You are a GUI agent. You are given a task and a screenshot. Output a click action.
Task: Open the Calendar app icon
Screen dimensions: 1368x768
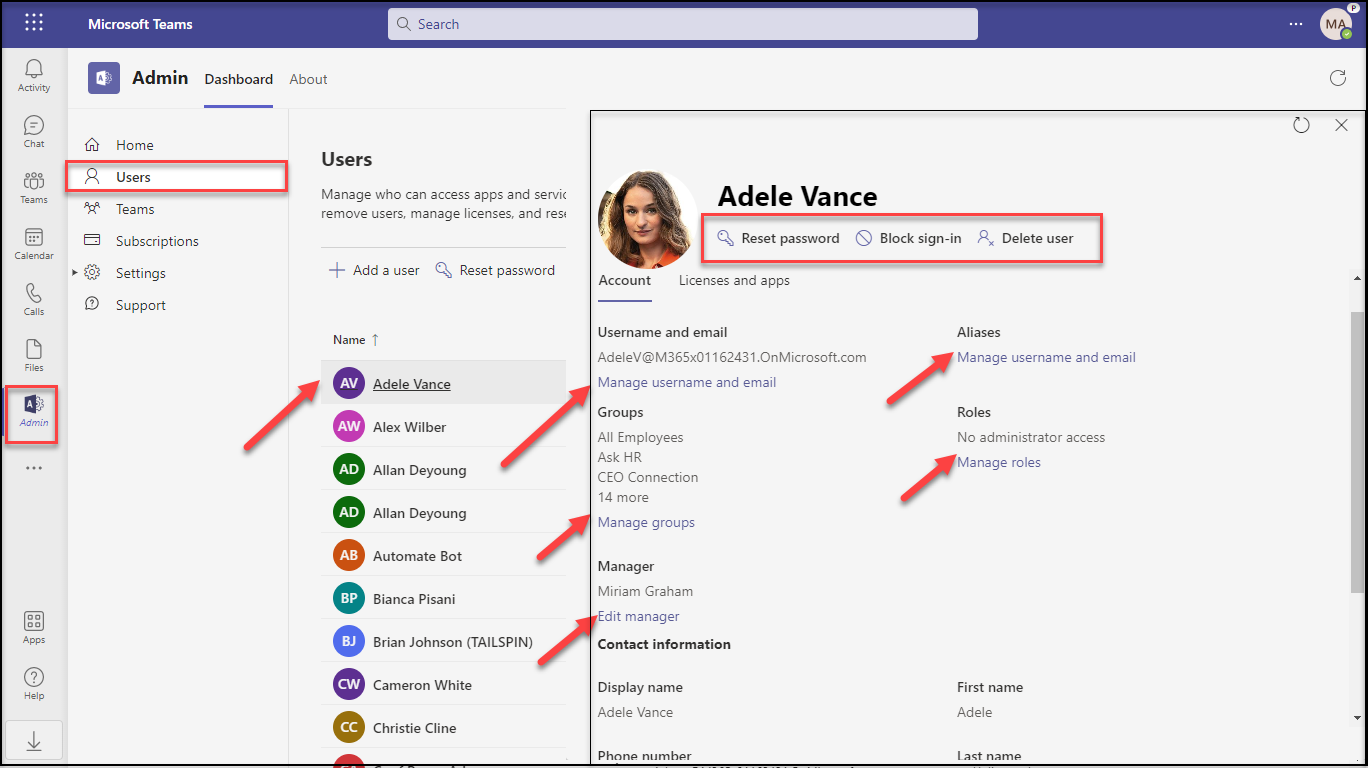34,243
